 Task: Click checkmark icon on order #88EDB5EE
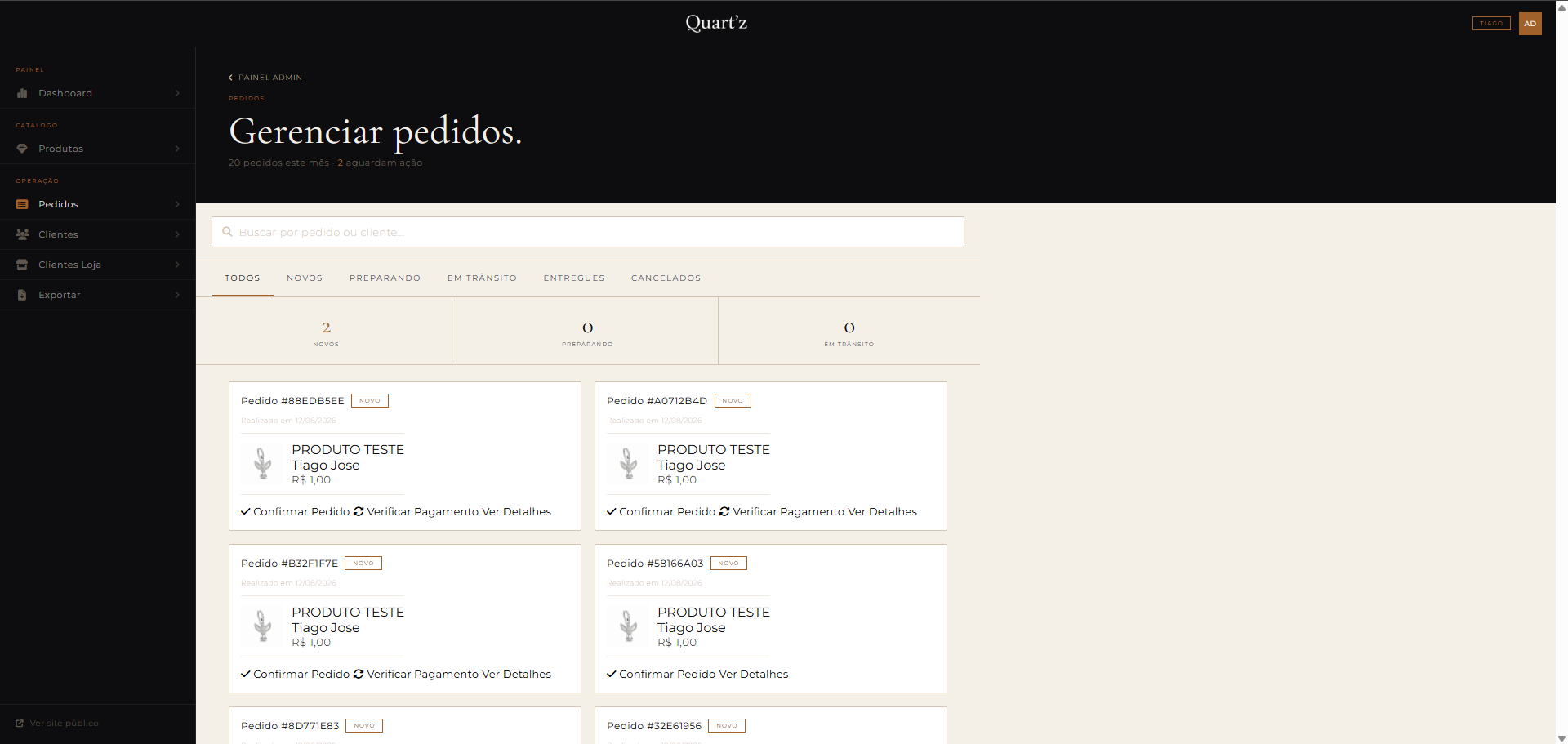click(246, 511)
